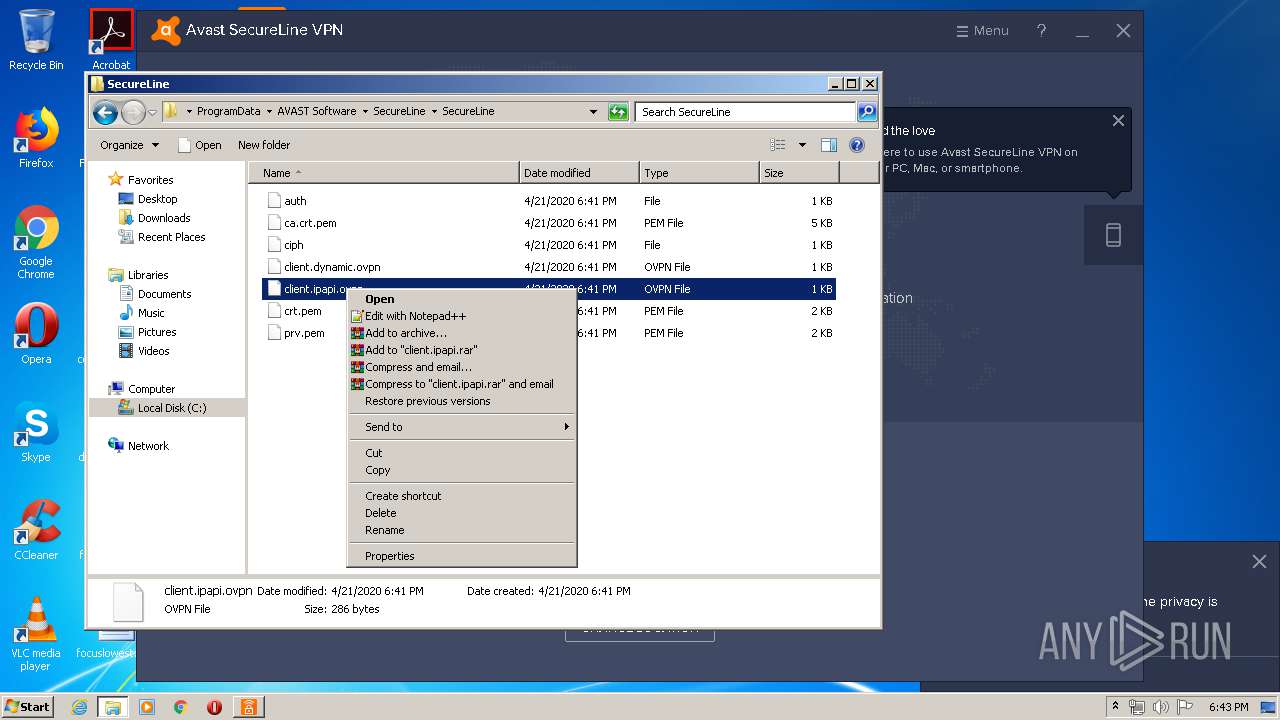Select Add to archive... option
This screenshot has height=720, width=1280.
[461, 333]
